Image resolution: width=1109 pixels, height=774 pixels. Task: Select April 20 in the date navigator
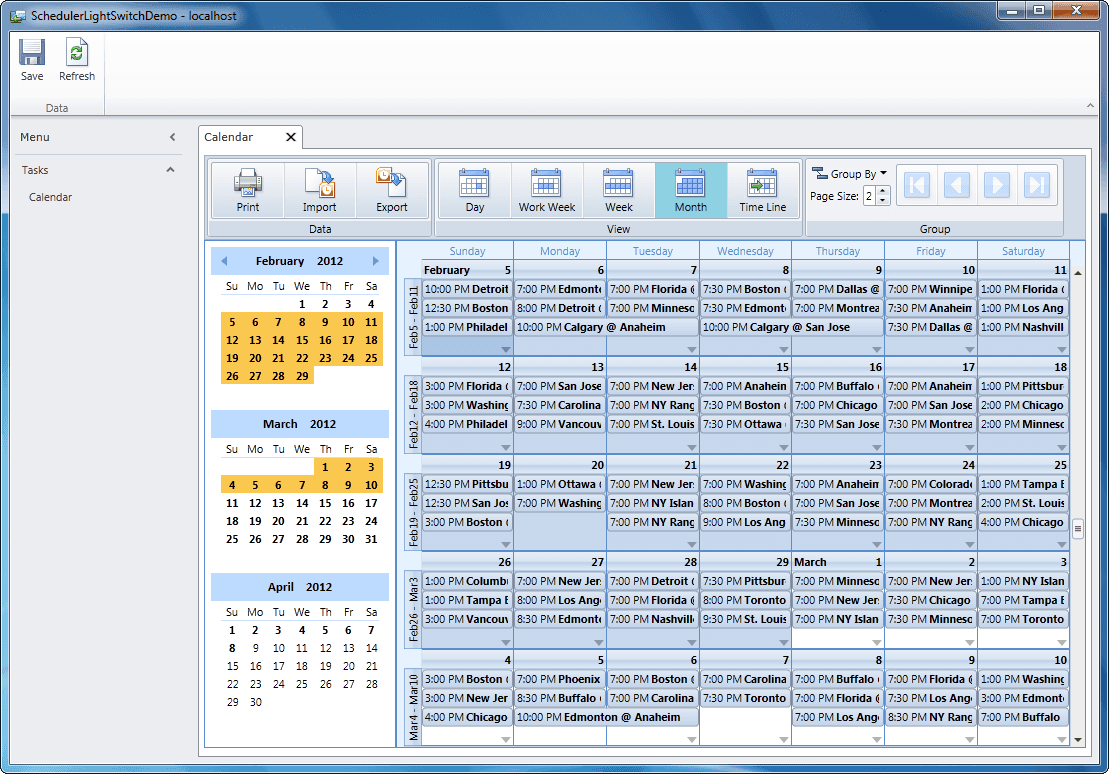pyautogui.click(x=349, y=666)
